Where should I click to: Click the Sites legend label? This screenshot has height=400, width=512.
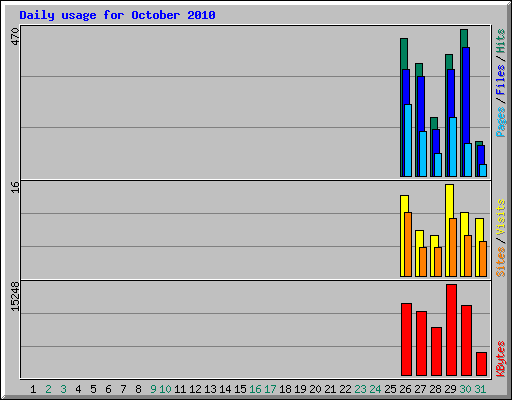(x=500, y=262)
